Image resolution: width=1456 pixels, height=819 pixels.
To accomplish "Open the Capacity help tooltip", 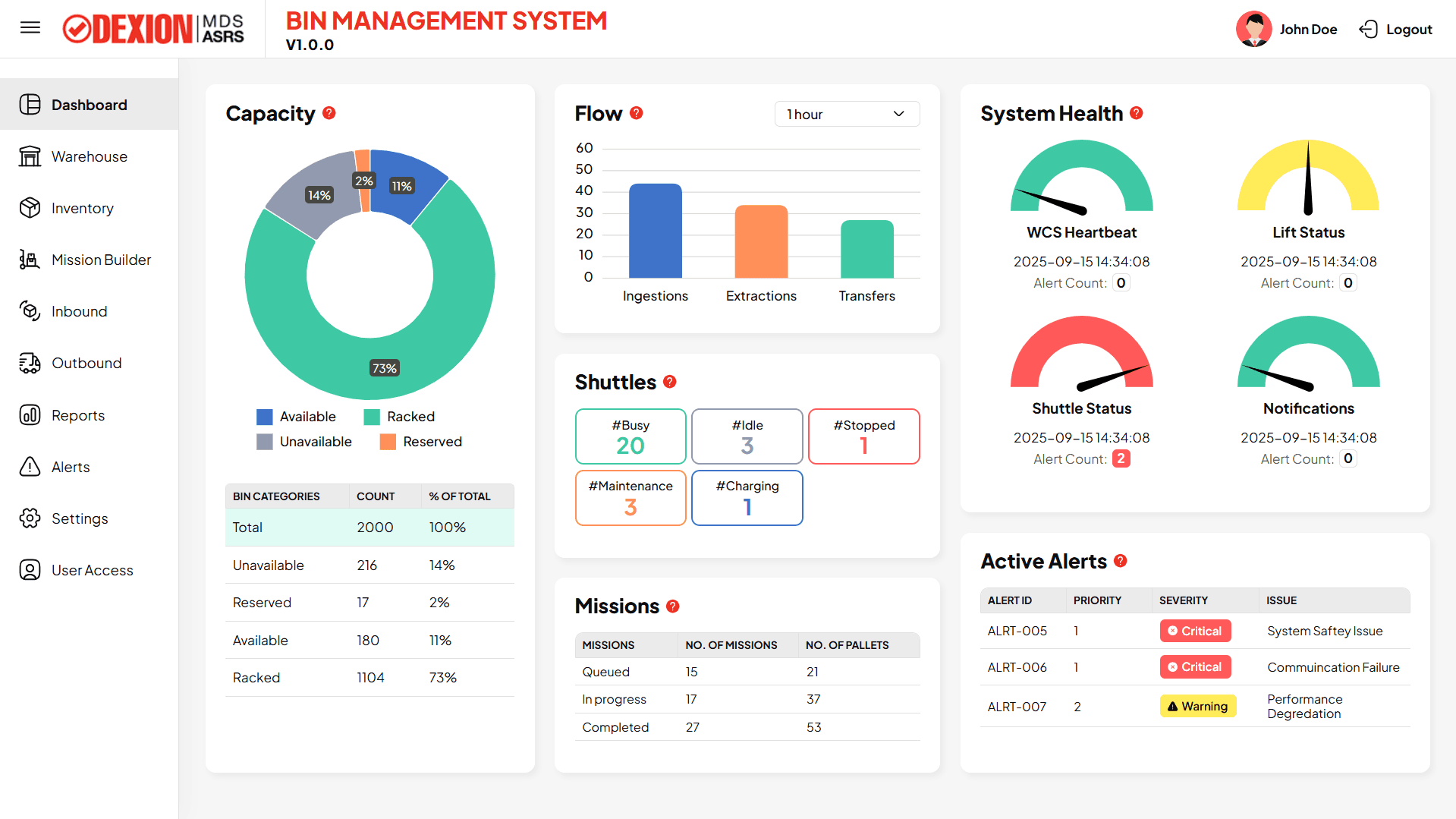I will [x=329, y=113].
